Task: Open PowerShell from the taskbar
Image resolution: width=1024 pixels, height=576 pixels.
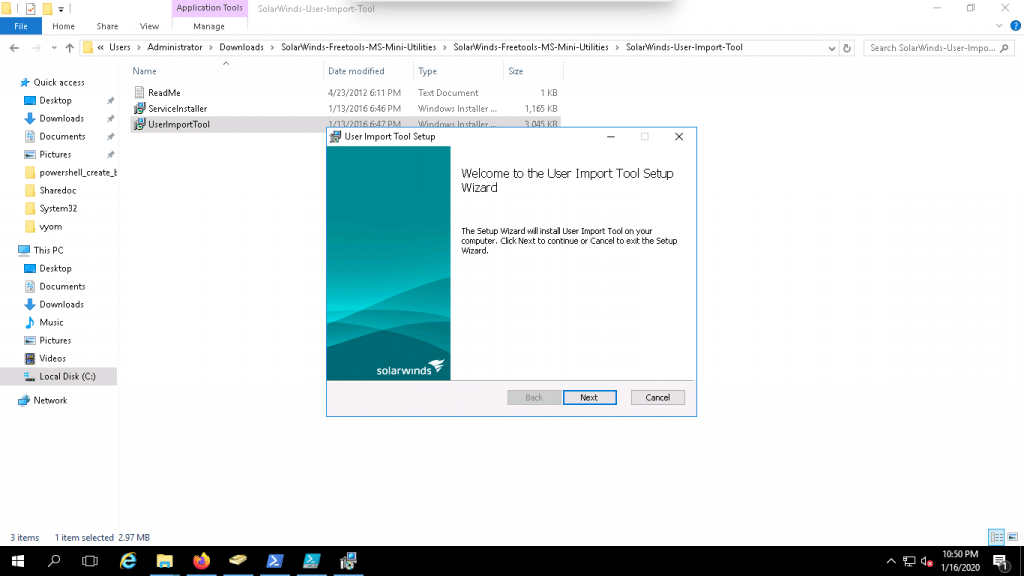Action: click(275, 561)
